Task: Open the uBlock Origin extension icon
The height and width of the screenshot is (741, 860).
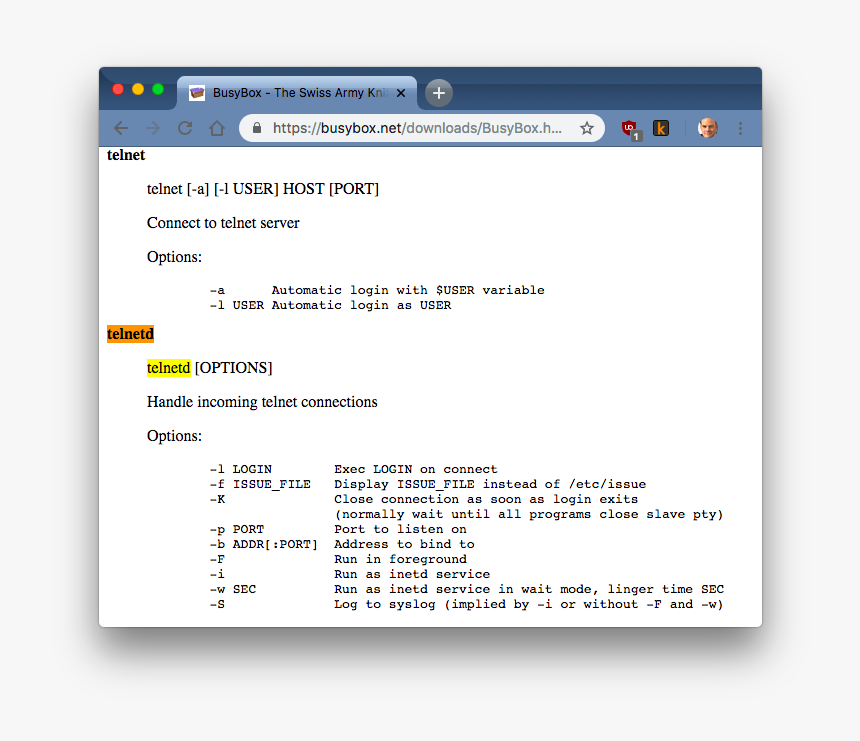Action: pos(630,129)
